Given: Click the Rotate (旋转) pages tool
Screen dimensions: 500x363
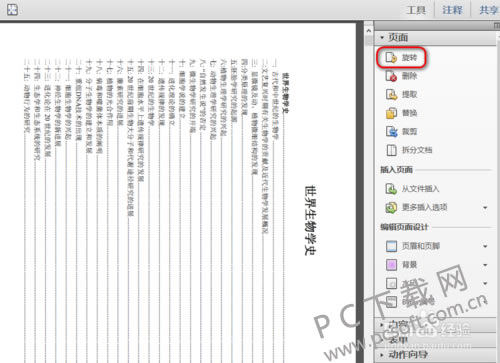Looking at the screenshot, I should tap(401, 58).
